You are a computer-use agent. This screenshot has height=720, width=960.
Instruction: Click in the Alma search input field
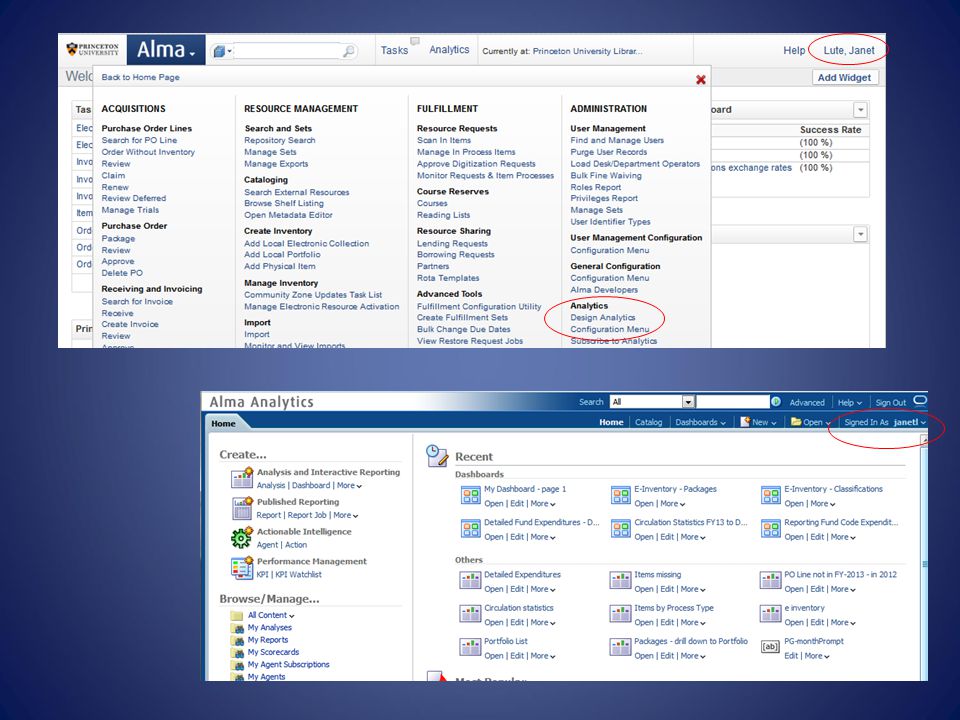(287, 51)
